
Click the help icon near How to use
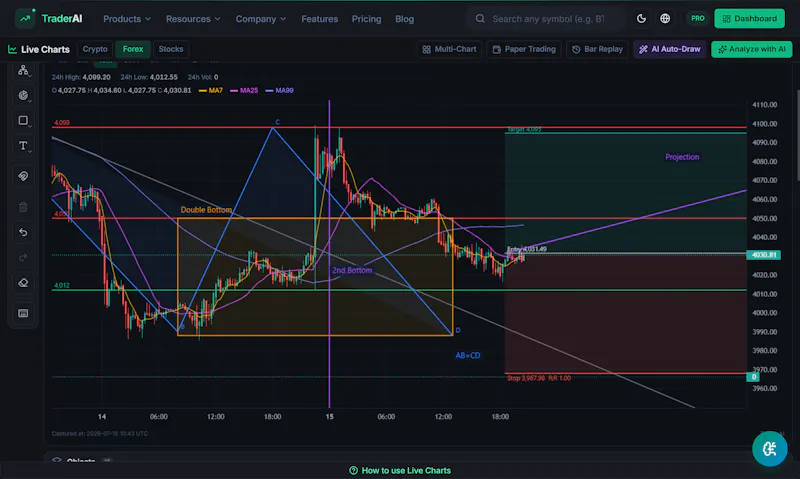tap(353, 470)
